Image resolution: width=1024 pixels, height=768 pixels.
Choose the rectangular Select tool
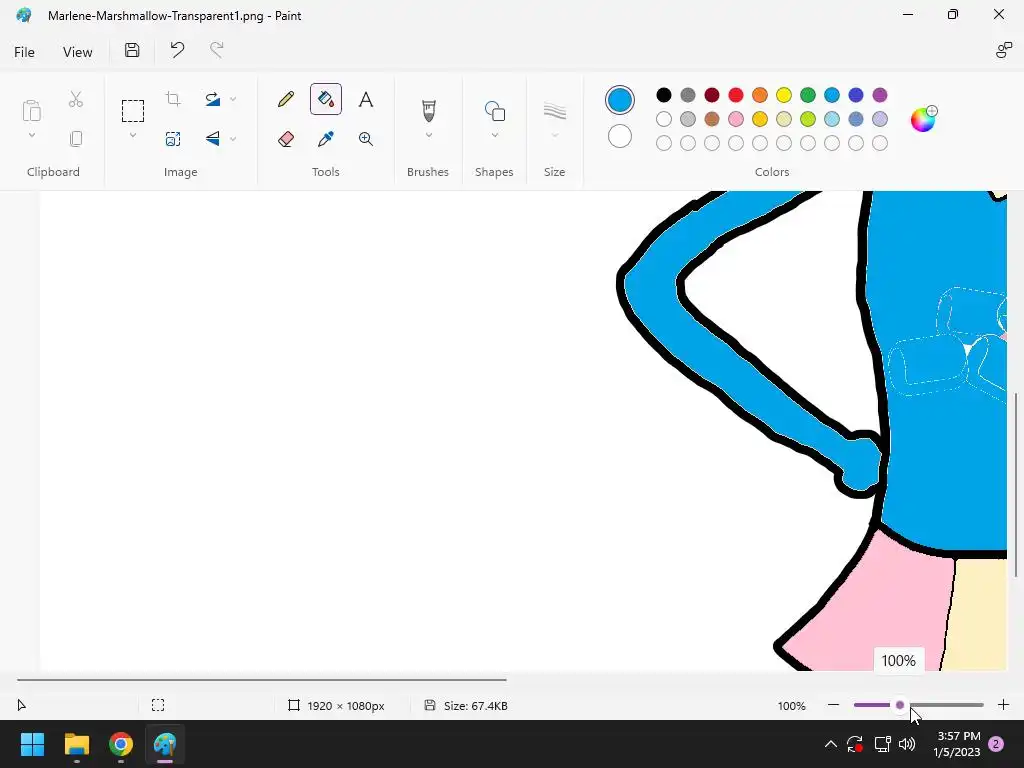[133, 110]
